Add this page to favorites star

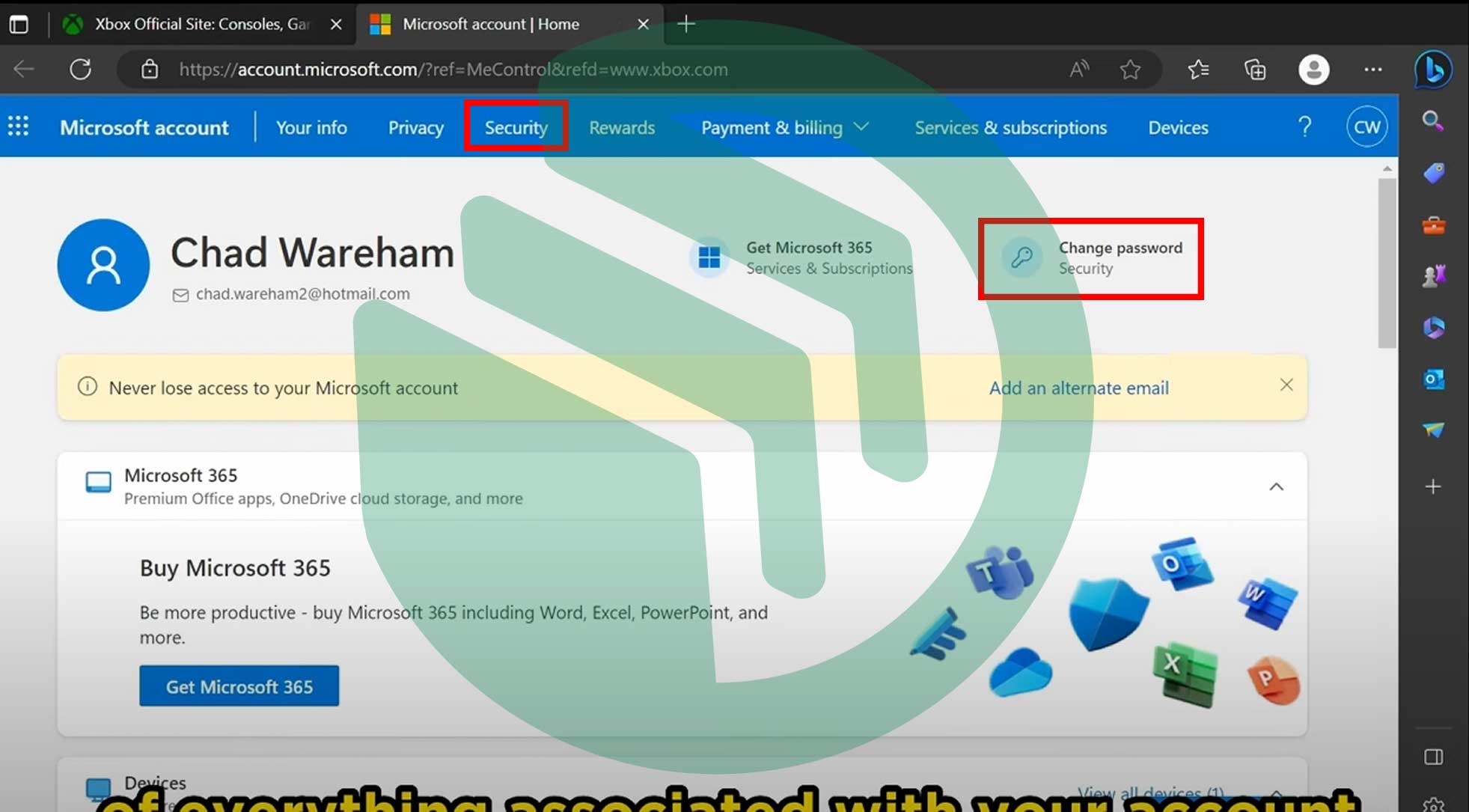1130,70
